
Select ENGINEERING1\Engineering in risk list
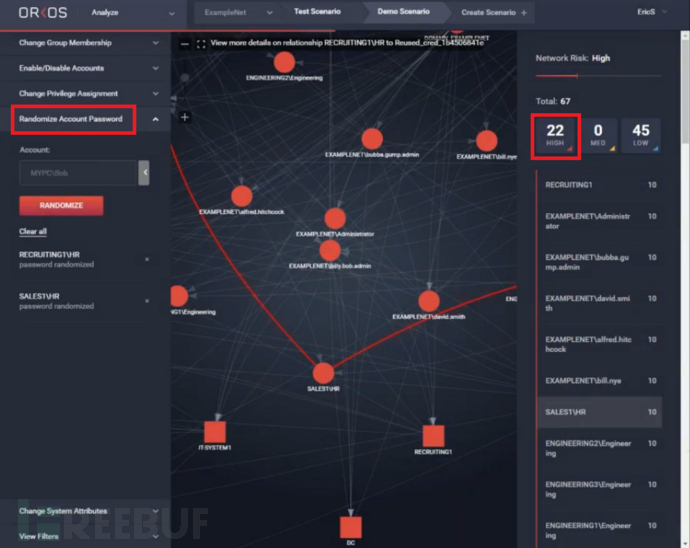point(600,530)
